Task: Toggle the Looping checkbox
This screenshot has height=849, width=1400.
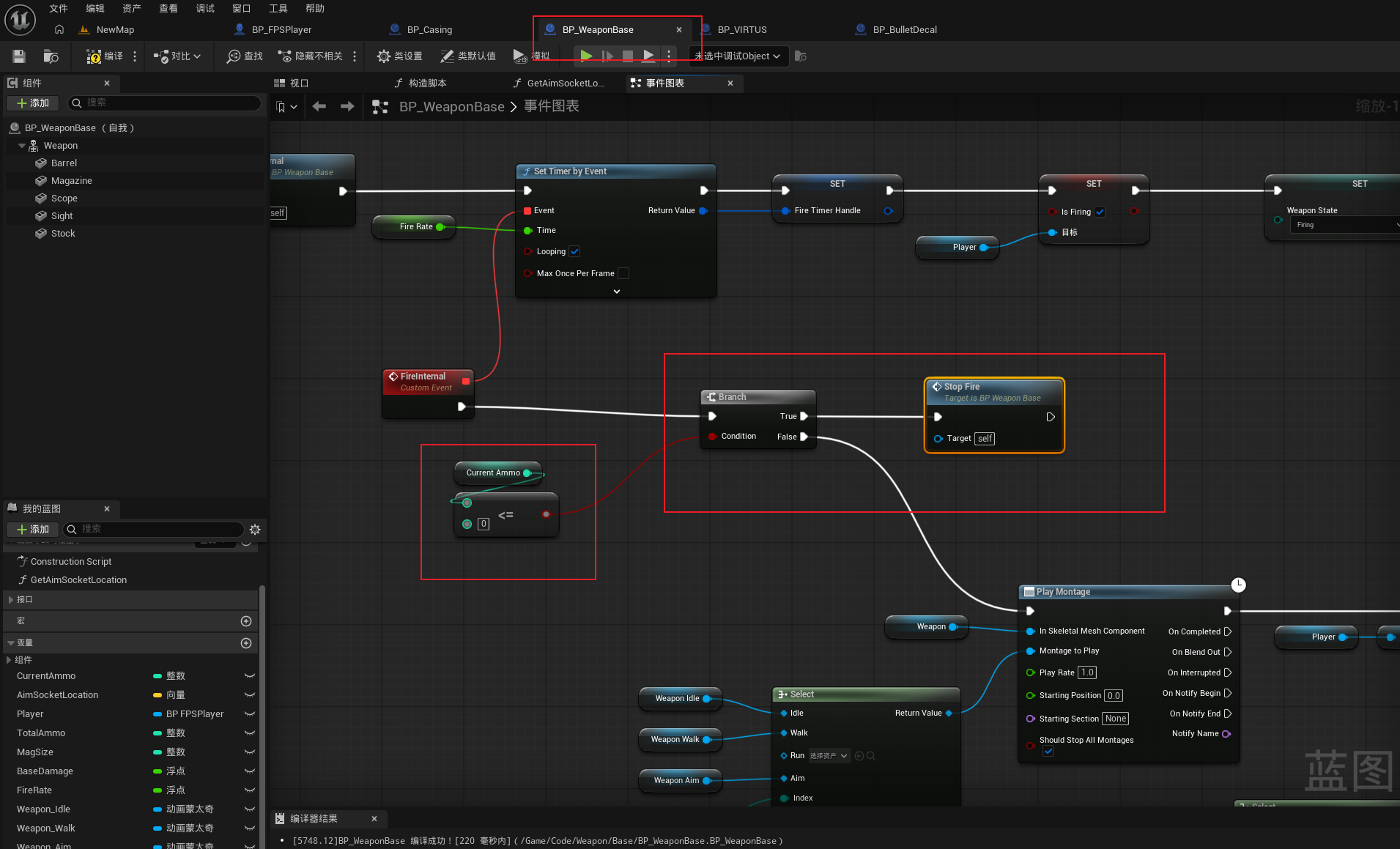Action: (x=575, y=251)
